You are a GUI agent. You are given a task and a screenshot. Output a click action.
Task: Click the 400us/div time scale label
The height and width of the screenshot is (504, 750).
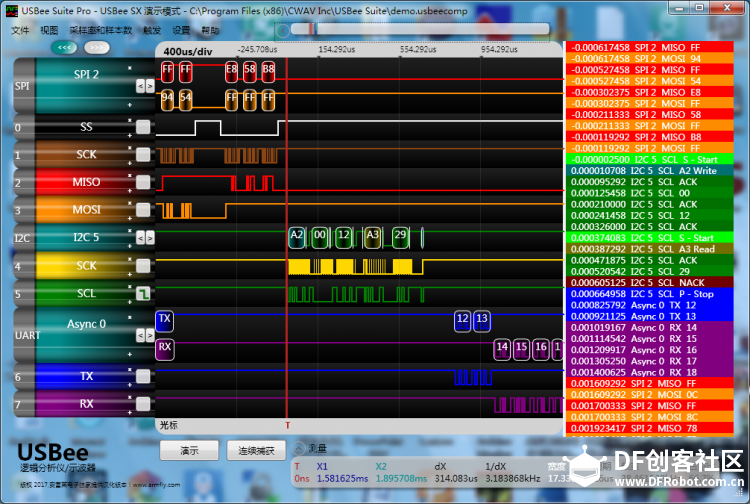[188, 52]
